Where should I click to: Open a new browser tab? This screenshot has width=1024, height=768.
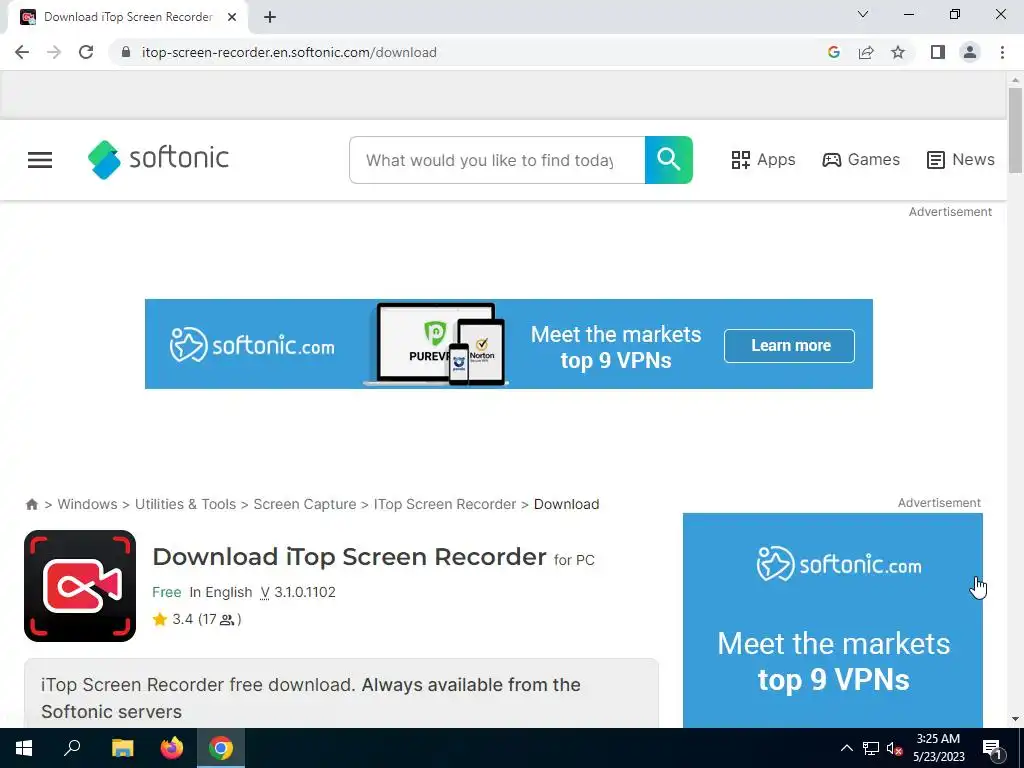270,17
